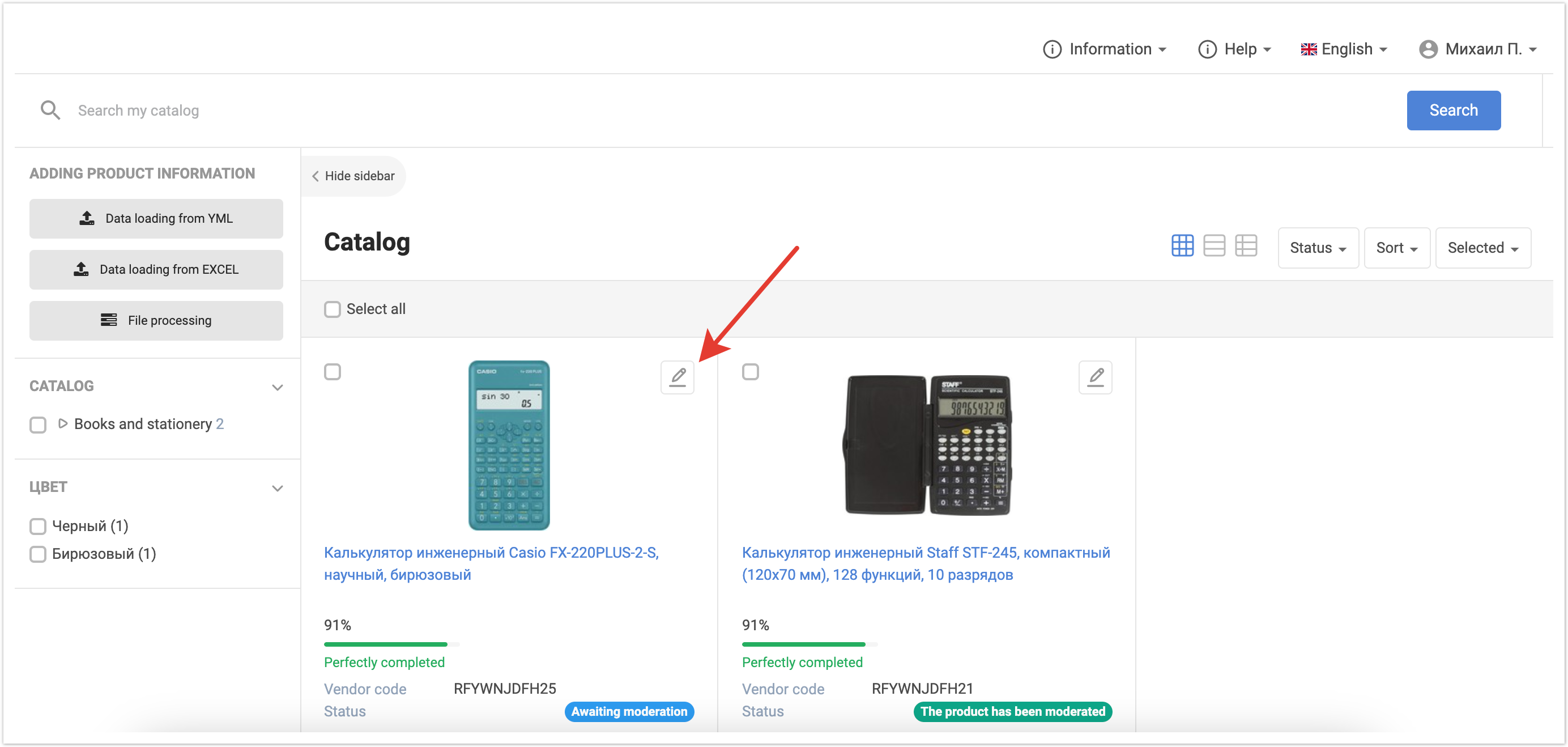Select the Casio calculator product checkbox
The width and height of the screenshot is (1568, 747).
point(333,371)
